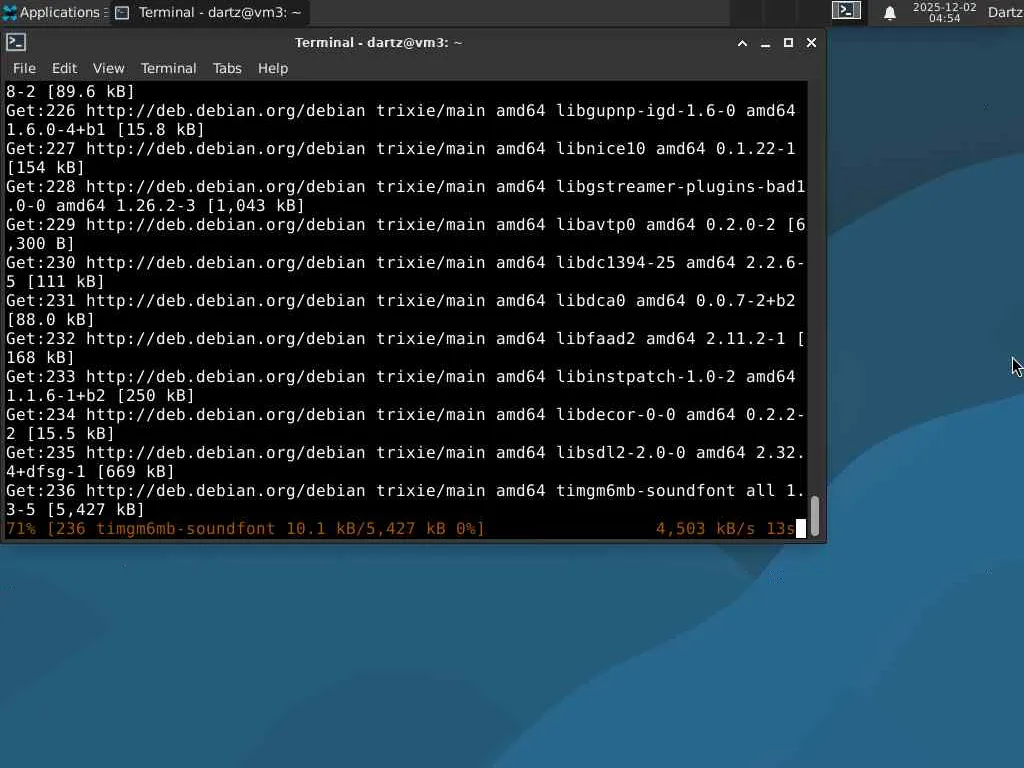
Task: Click the terminal window menu icon
Action: (x=16, y=42)
